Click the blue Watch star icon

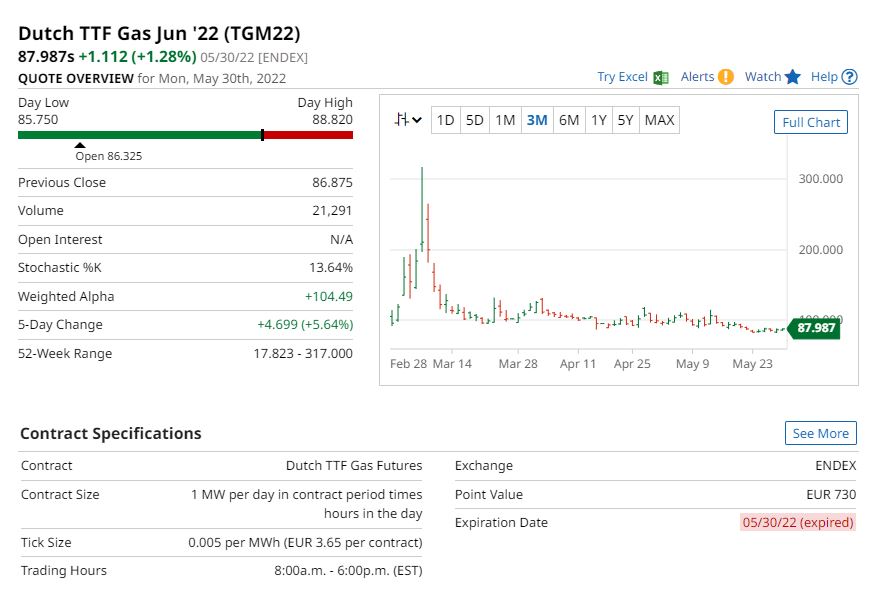(x=793, y=77)
